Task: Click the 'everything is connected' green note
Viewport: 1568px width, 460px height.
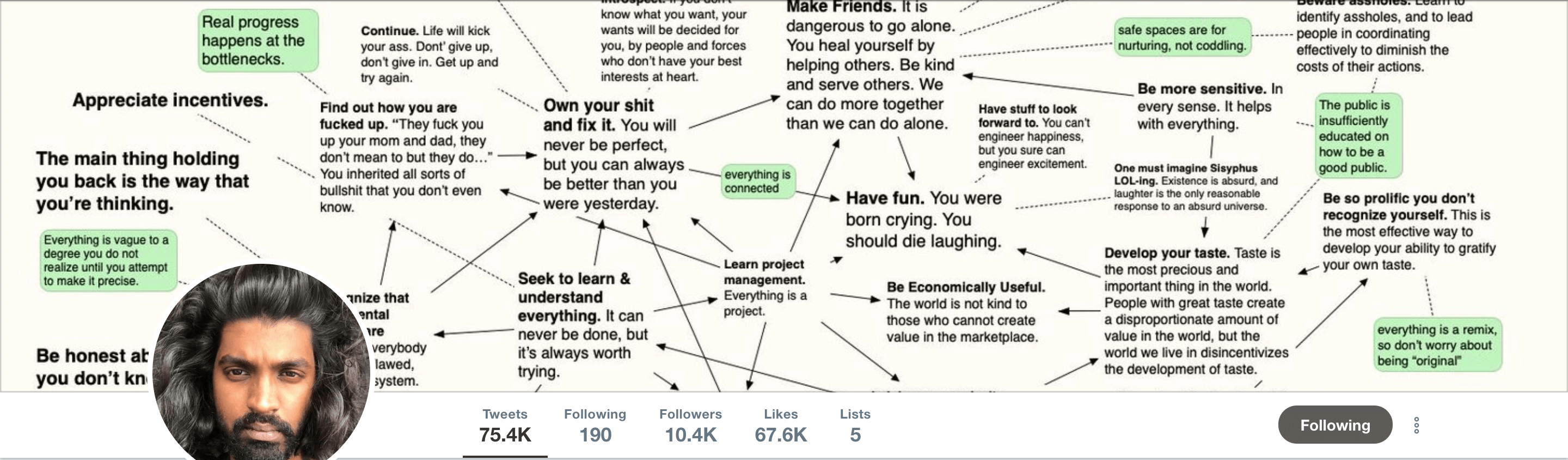Action: [x=757, y=181]
